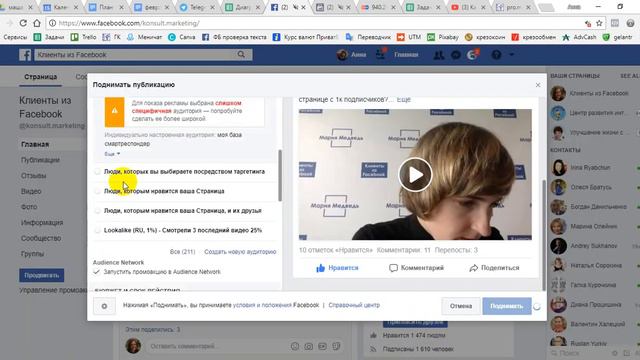Click the Facebook logo icon
The image size is (640, 360).
25,55
